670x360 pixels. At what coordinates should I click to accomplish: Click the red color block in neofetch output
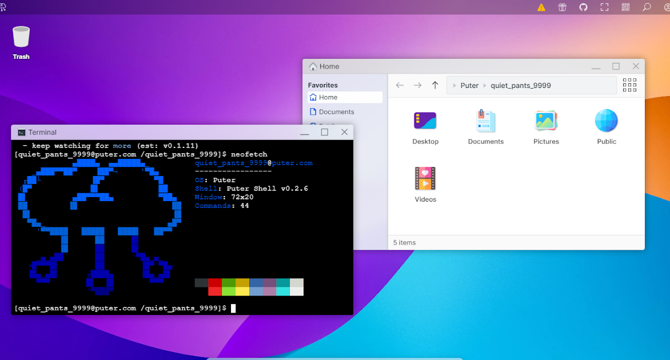pos(215,283)
